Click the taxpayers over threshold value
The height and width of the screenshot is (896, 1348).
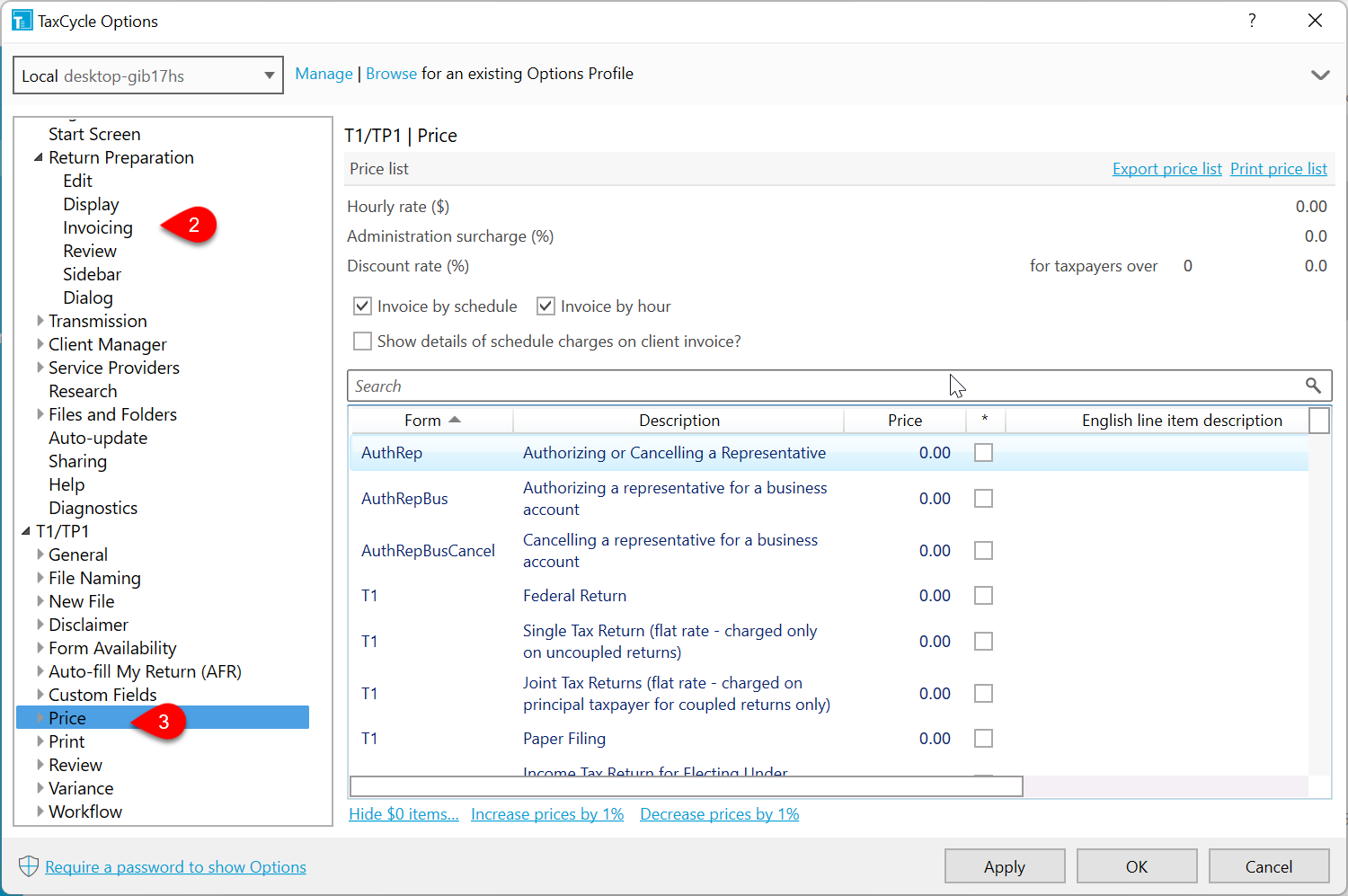point(1187,266)
